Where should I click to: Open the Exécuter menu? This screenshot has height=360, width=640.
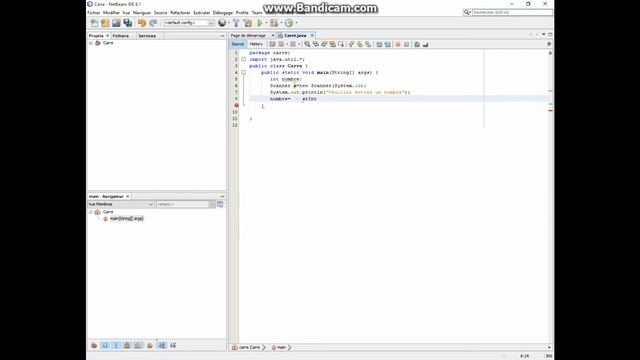pos(202,13)
